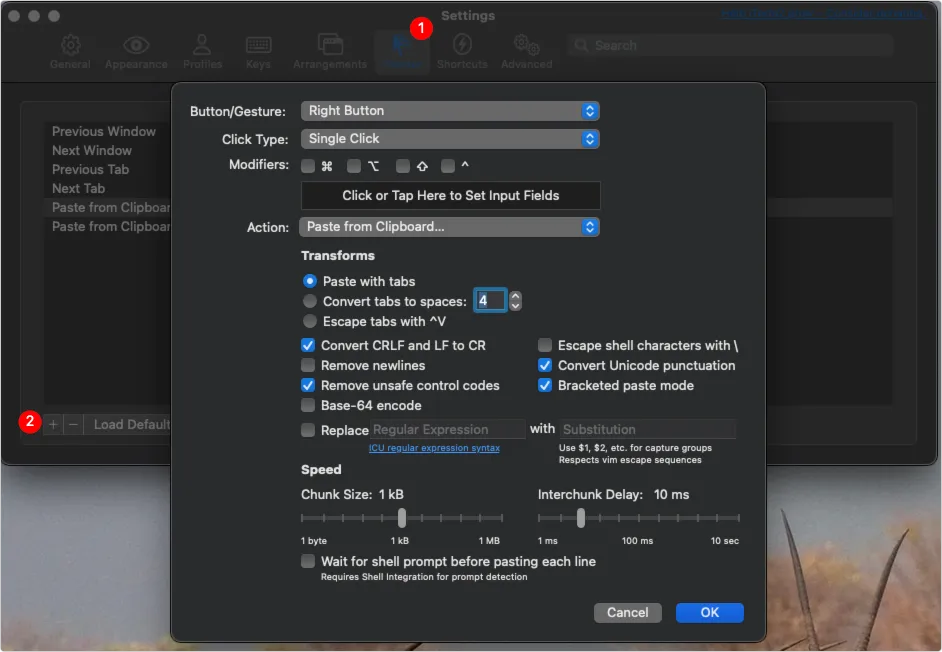Open the Click Type dropdown

pos(450,139)
